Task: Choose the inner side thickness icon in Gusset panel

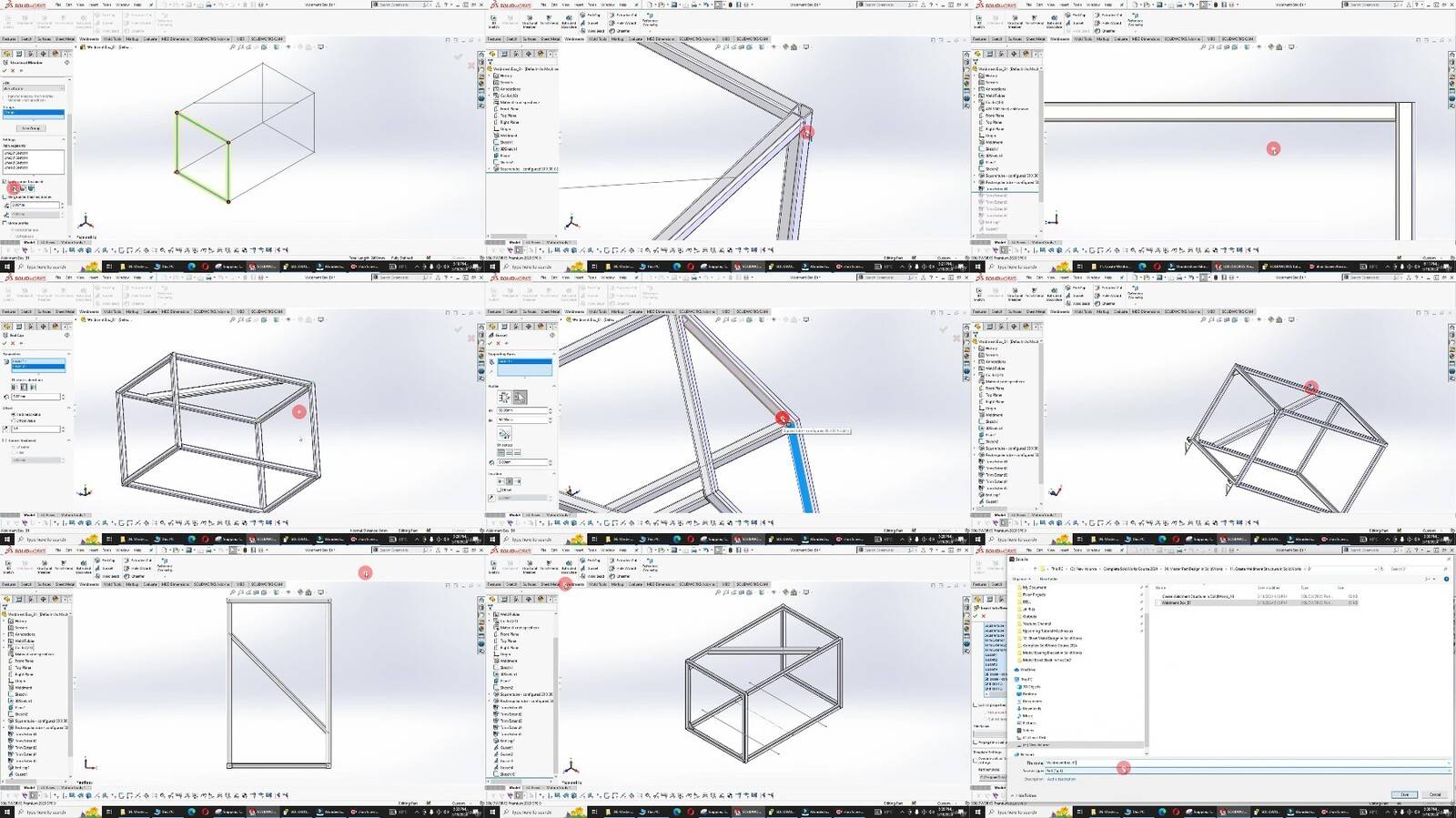Action: coord(502,452)
